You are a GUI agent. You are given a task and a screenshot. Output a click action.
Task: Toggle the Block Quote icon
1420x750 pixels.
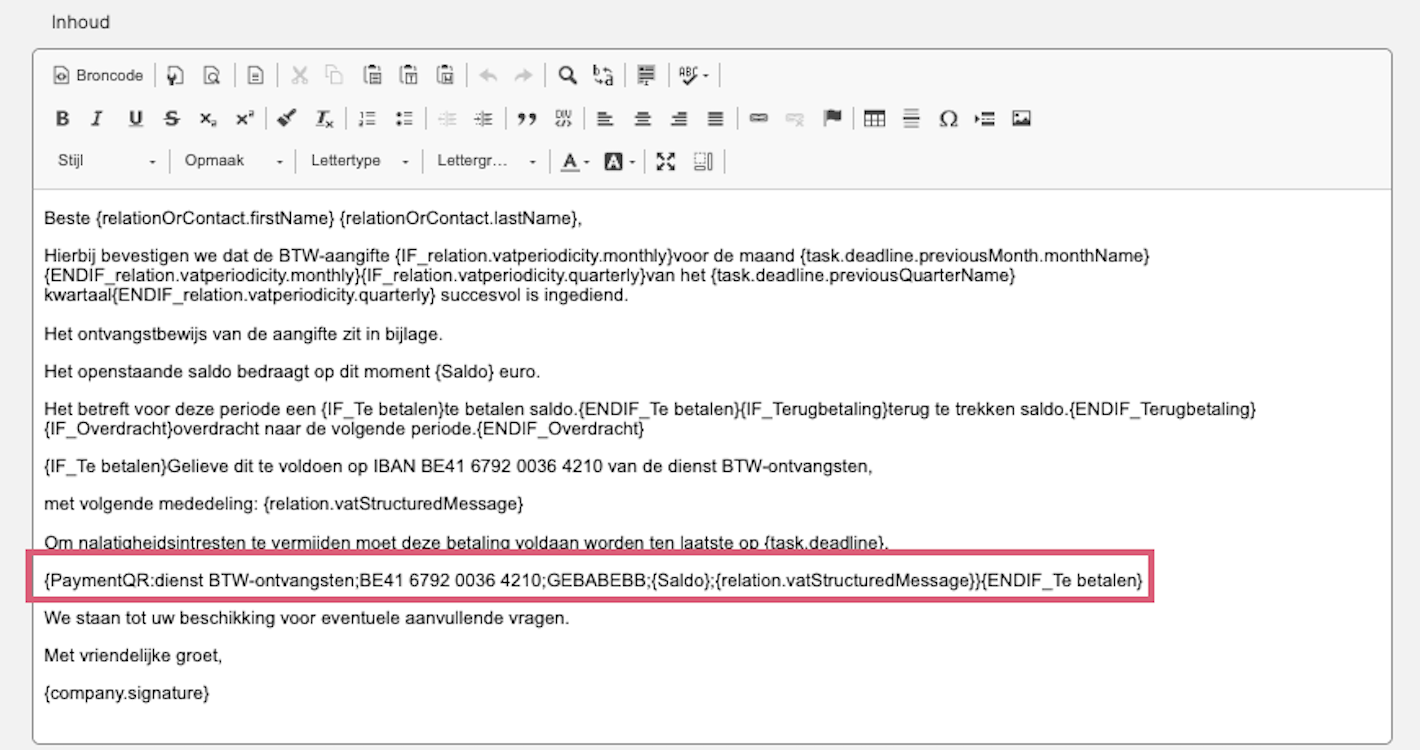[x=527, y=119]
